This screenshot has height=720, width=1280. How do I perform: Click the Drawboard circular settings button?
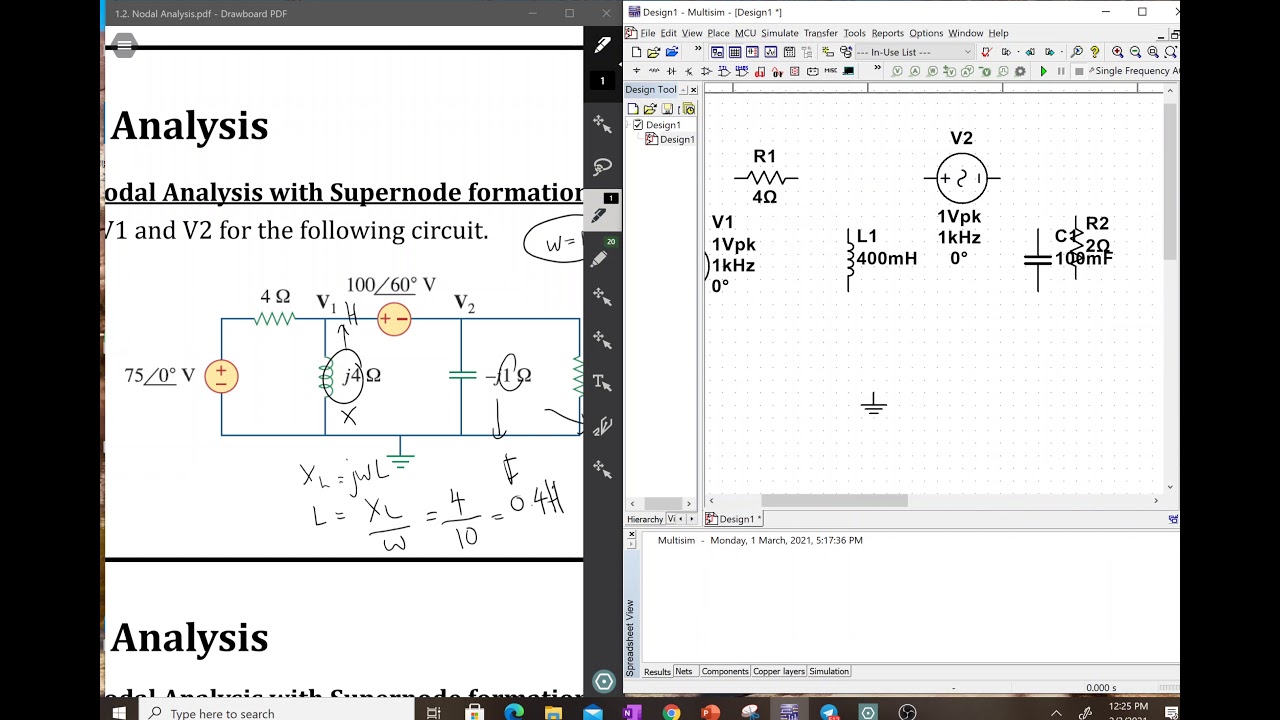tap(603, 682)
